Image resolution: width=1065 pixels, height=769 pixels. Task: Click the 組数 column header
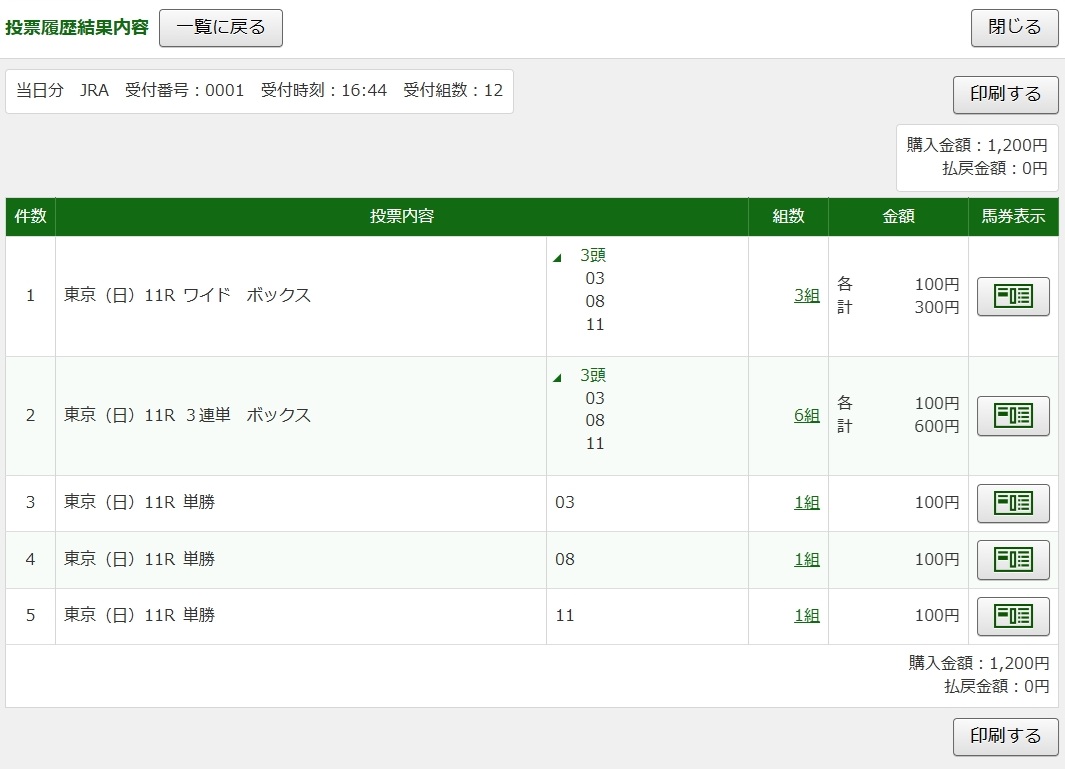tap(789, 217)
